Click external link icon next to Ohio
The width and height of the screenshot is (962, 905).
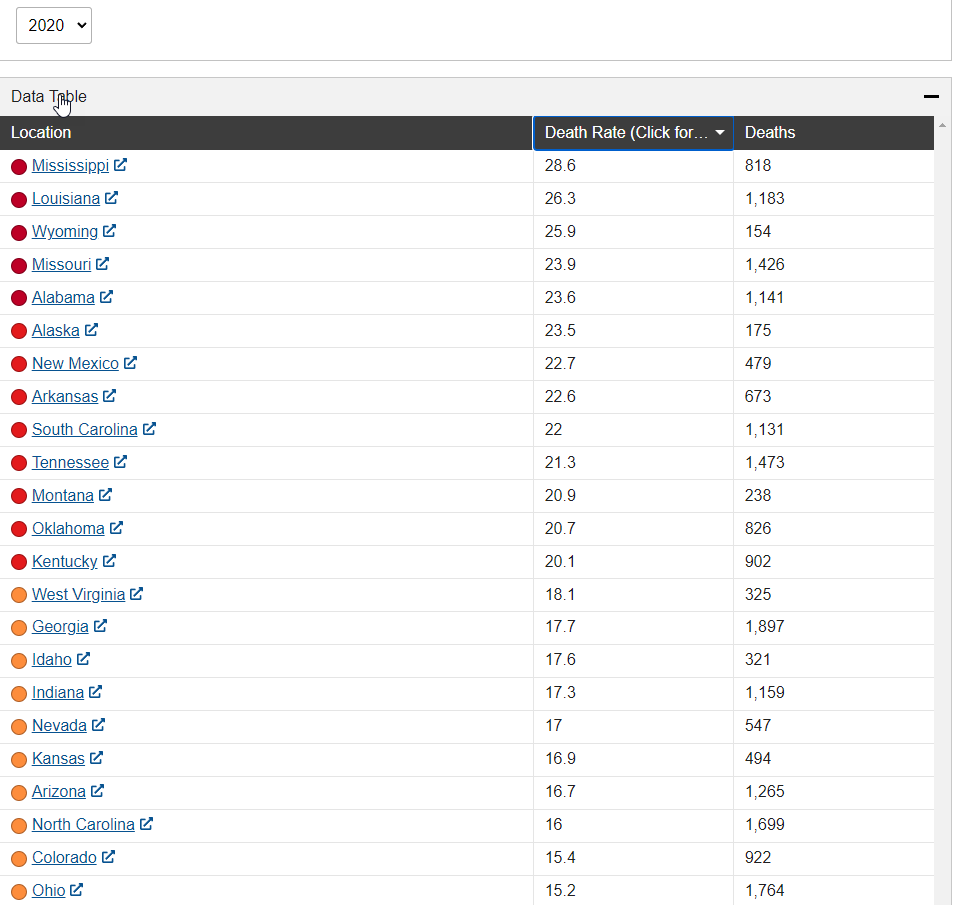[x=76, y=890]
